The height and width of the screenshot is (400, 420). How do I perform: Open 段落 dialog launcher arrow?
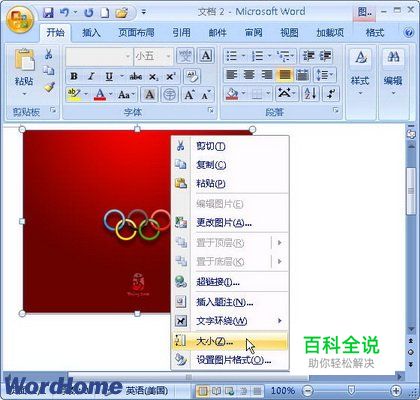(x=336, y=110)
